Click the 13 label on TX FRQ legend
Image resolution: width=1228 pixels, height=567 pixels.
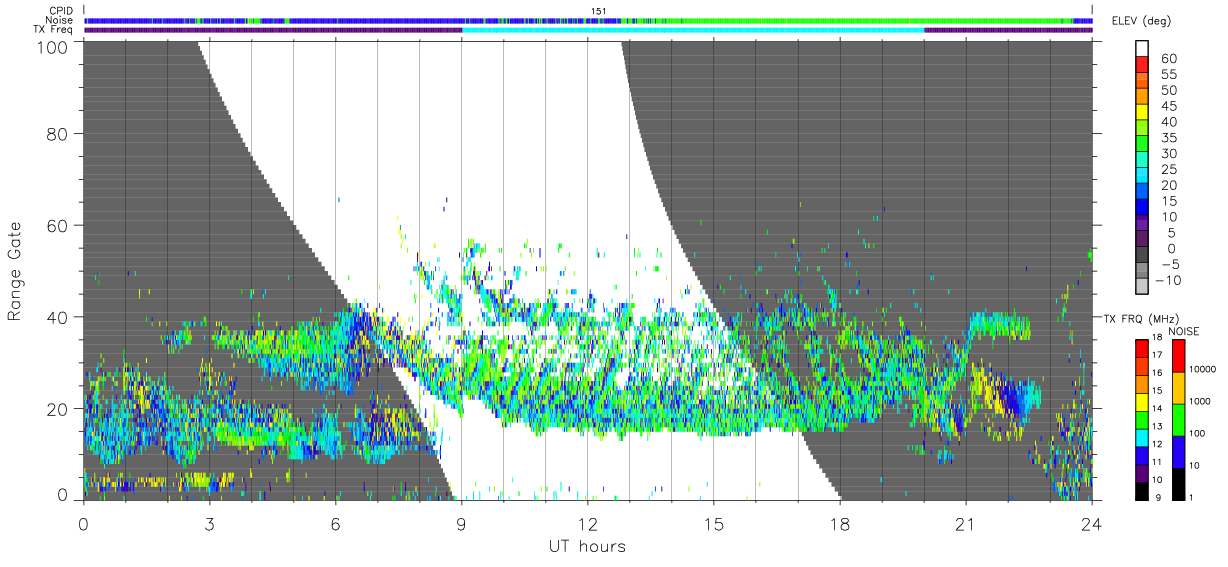click(1159, 426)
